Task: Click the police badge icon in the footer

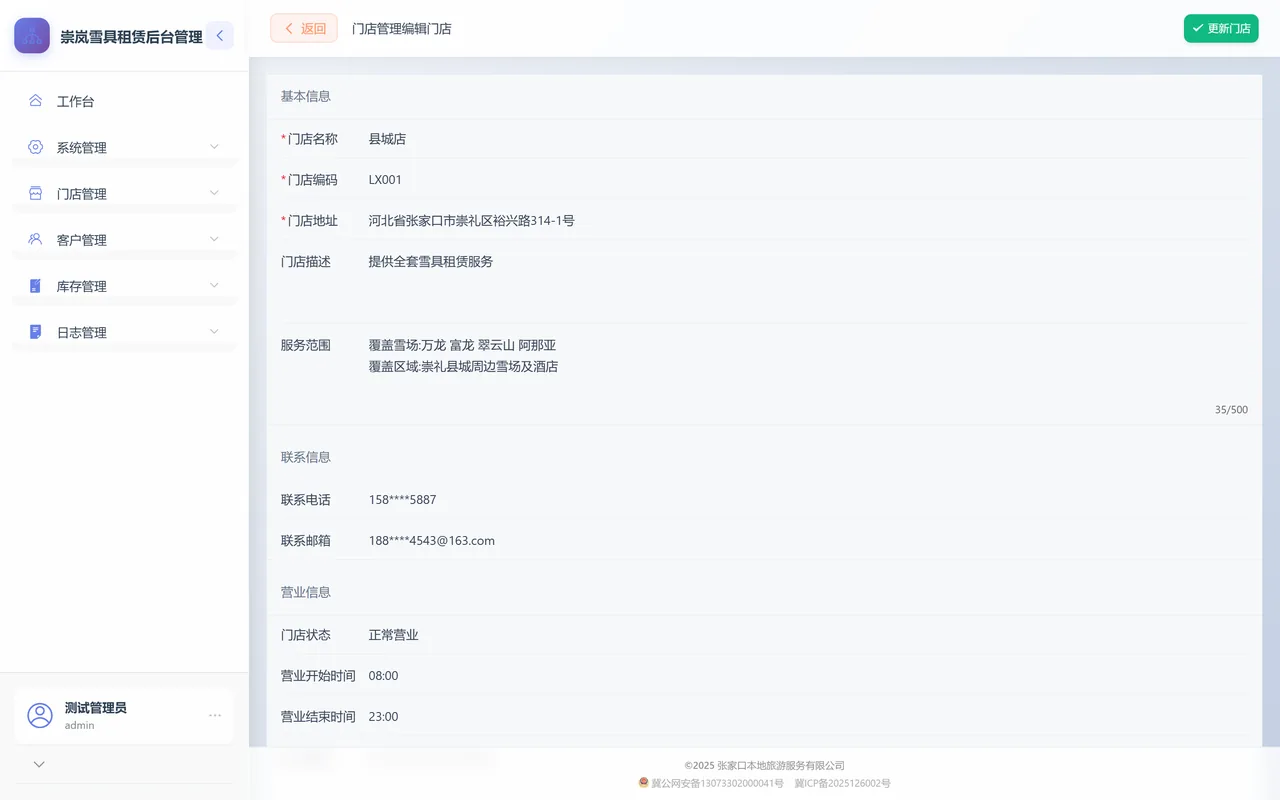Action: click(x=644, y=783)
